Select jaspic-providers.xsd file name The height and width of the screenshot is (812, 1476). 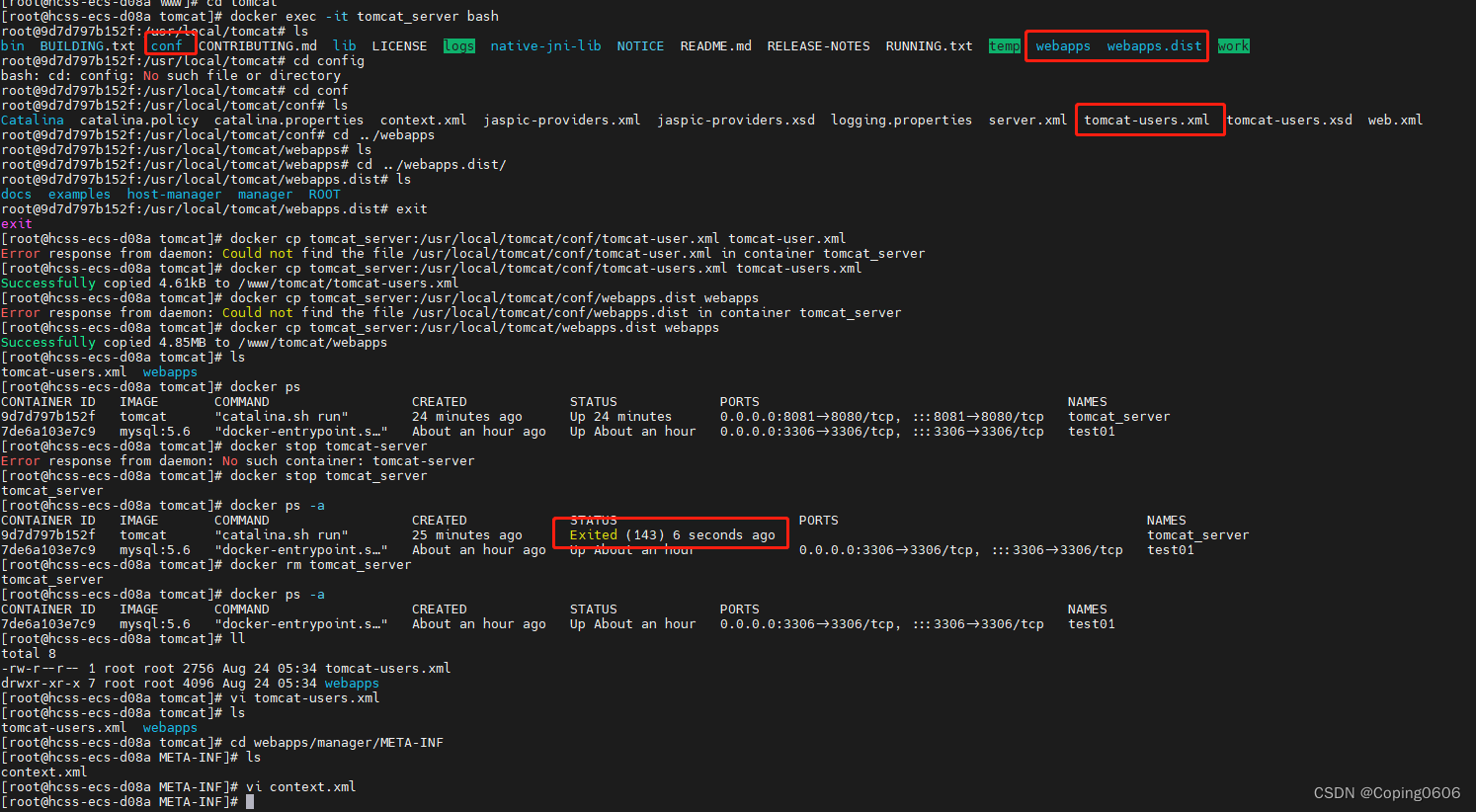click(736, 121)
